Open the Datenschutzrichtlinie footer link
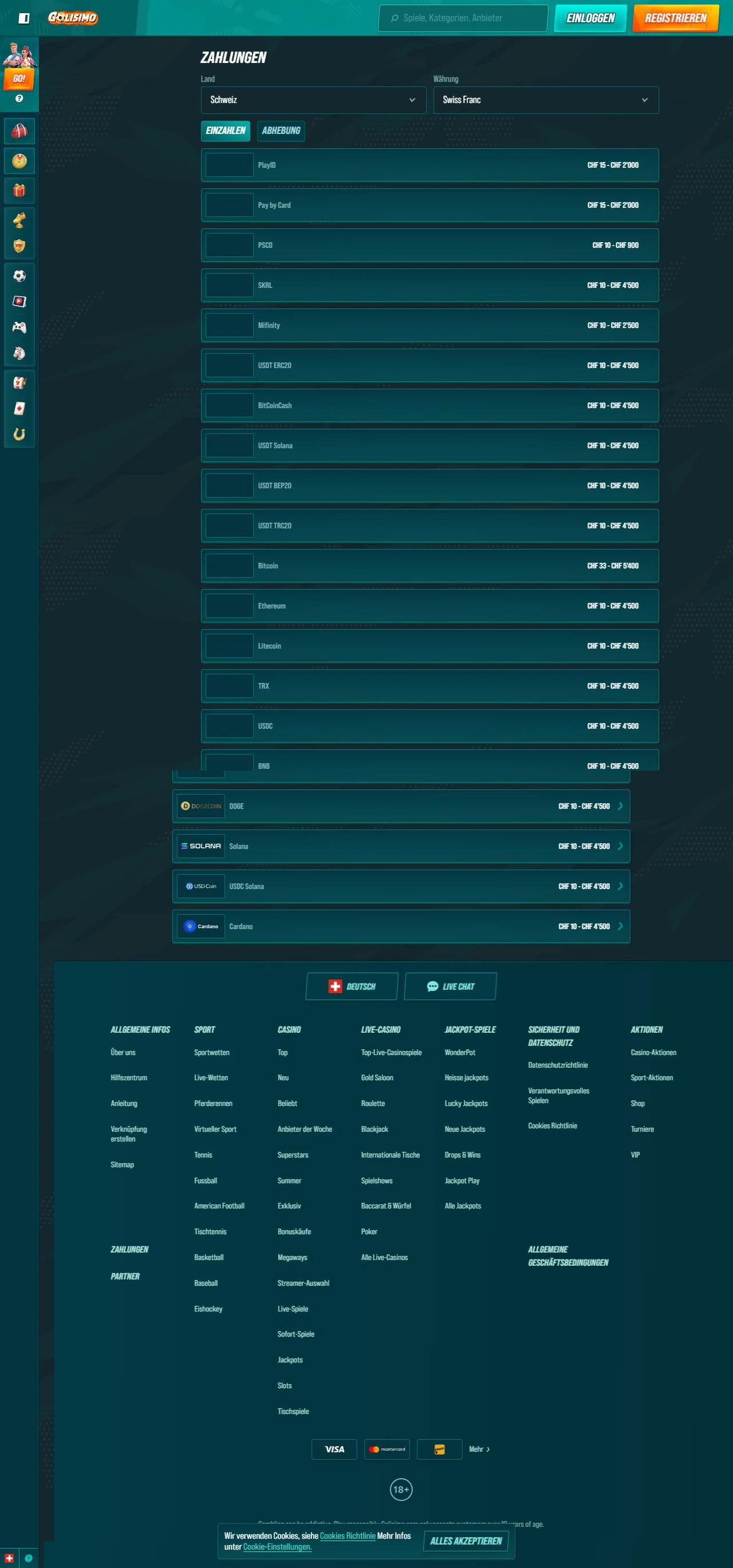733x1568 pixels. 558,1065
